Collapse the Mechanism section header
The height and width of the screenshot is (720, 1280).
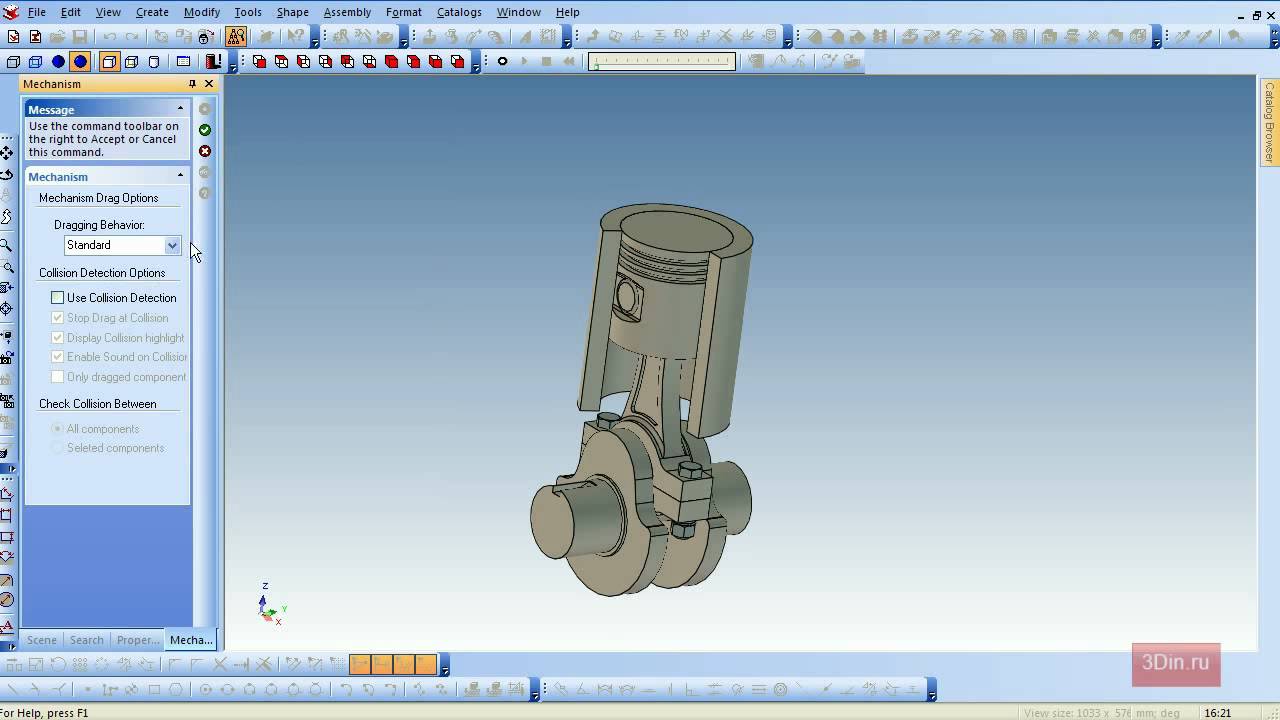(107, 177)
